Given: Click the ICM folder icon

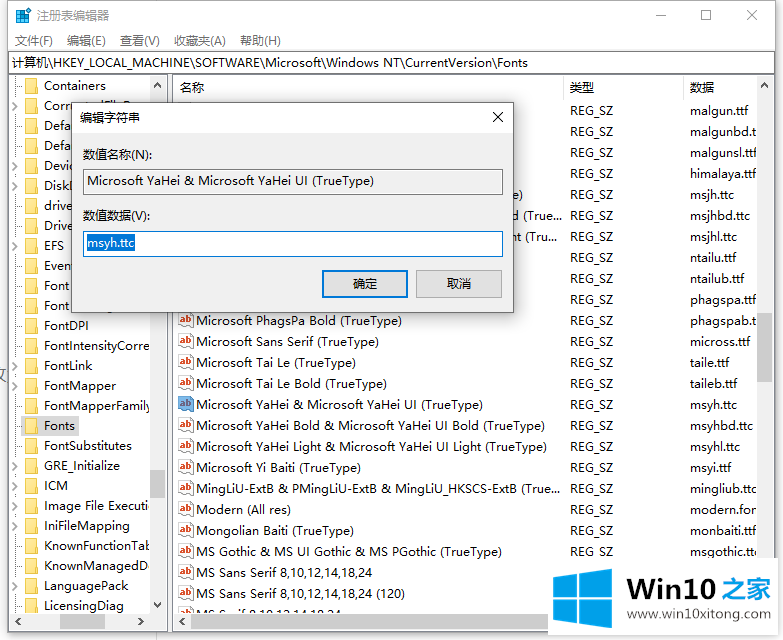Looking at the screenshot, I should tap(31, 485).
